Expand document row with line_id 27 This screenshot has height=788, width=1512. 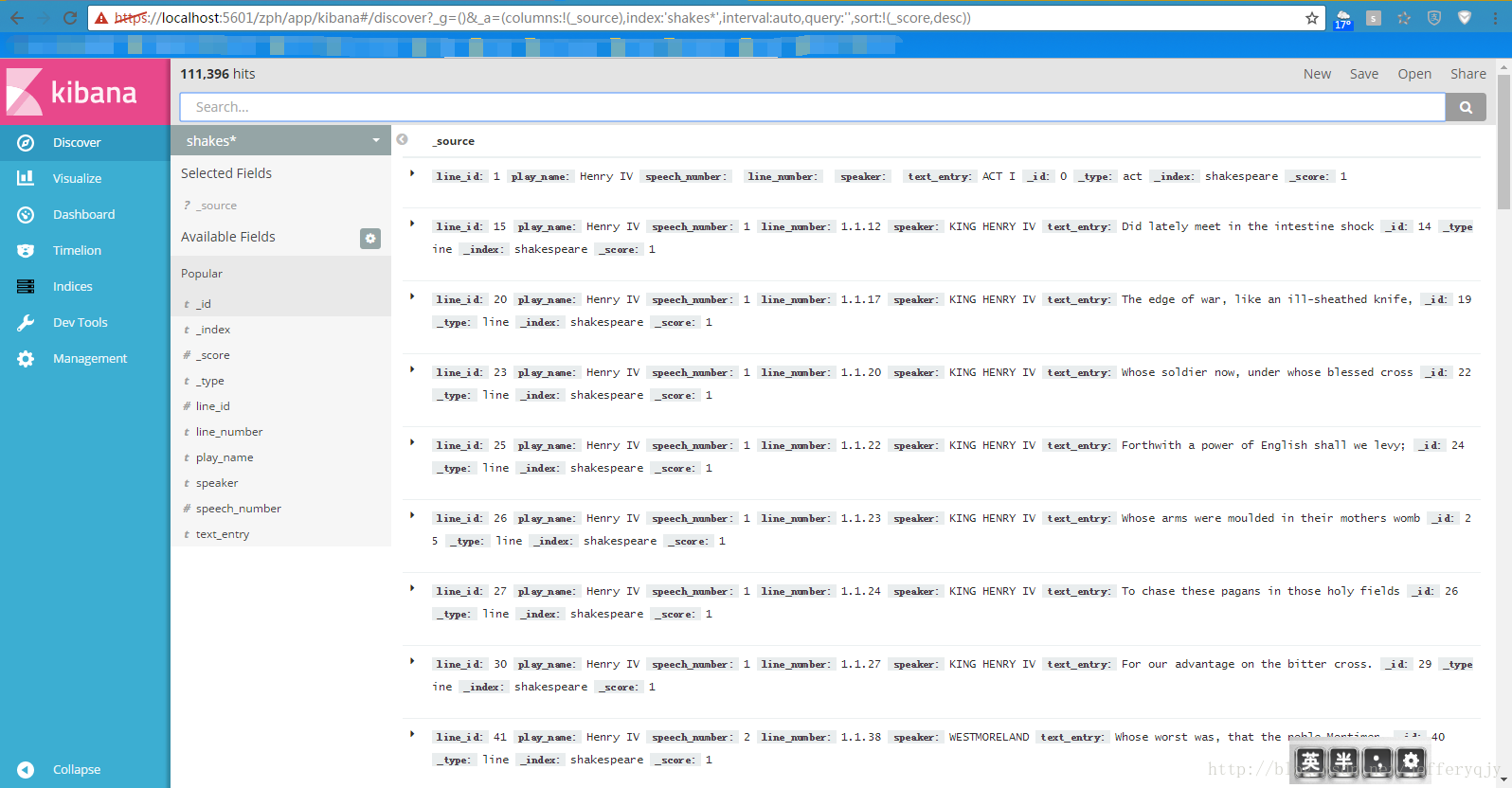coord(412,588)
